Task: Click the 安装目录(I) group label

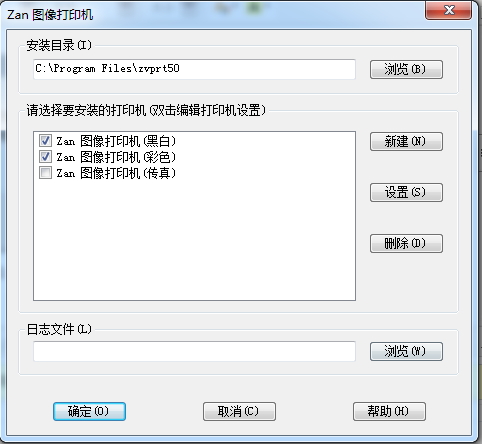Action: click(x=59, y=45)
